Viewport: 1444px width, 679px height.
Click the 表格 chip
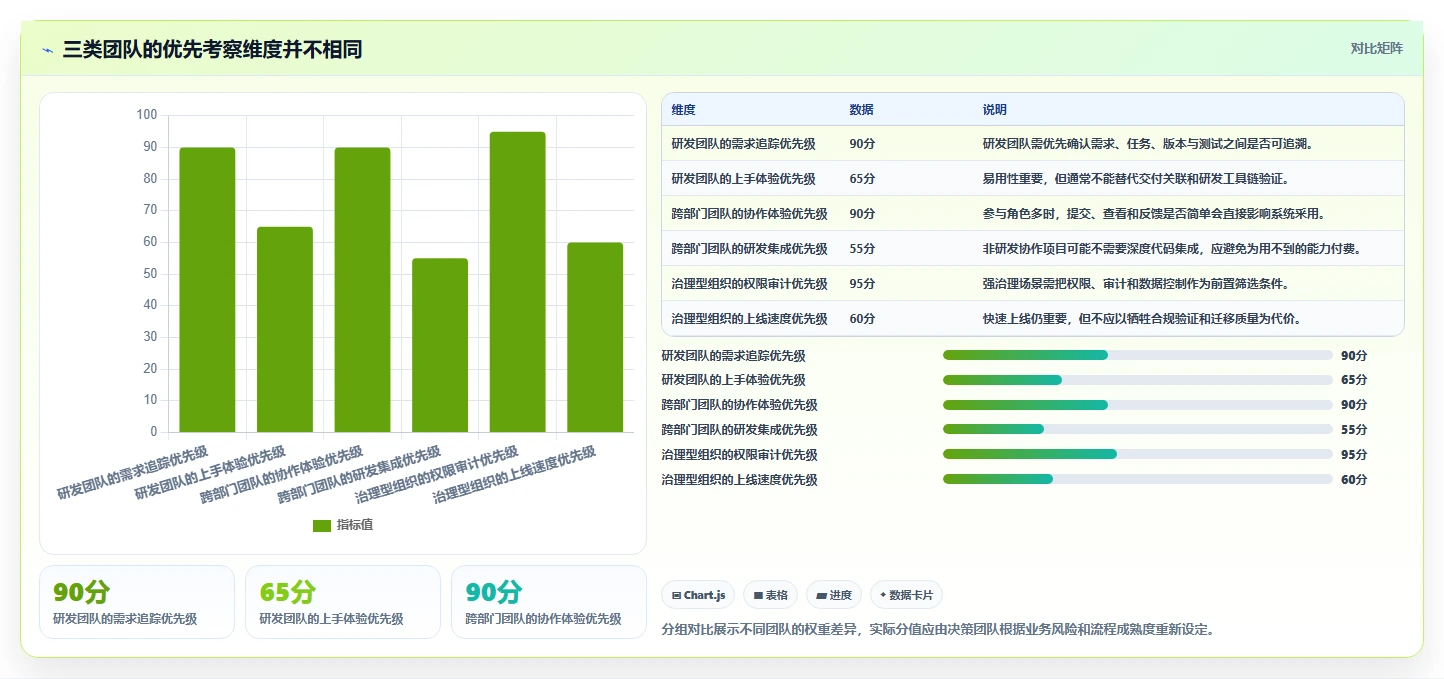pyautogui.click(x=770, y=595)
